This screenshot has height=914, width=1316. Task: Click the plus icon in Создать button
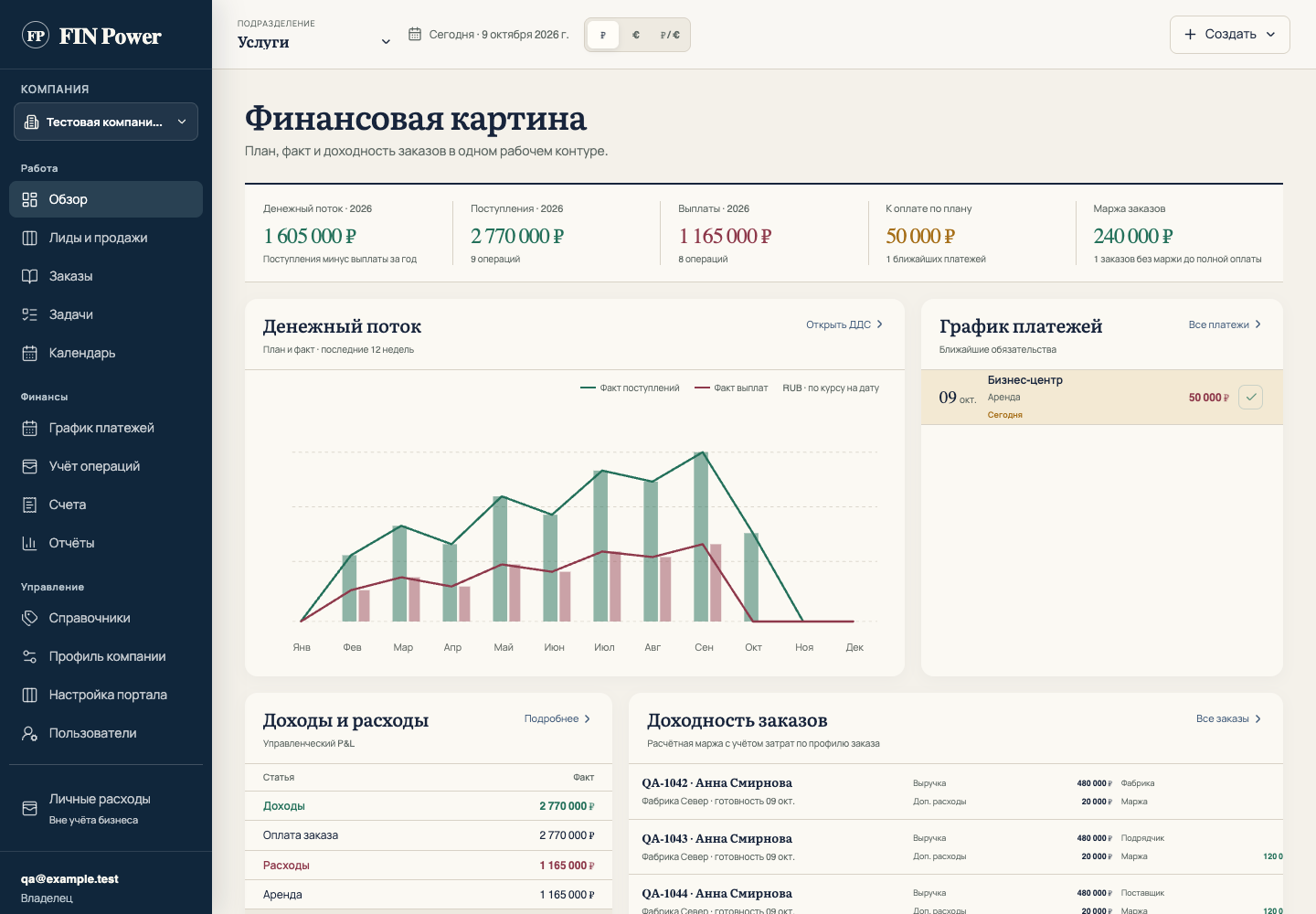click(x=1190, y=34)
